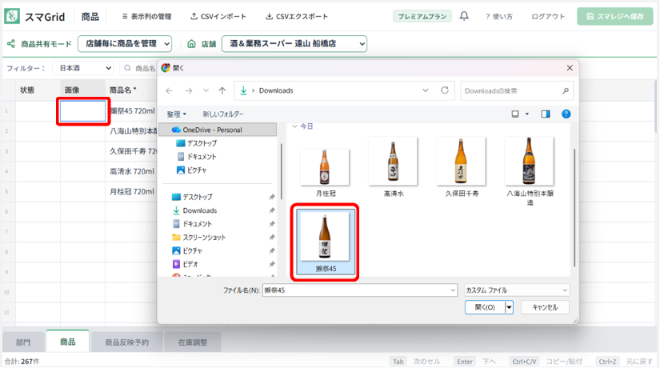Select OneDrive - Personal in tree
Screen dimensions: 660x368
pos(218,130)
